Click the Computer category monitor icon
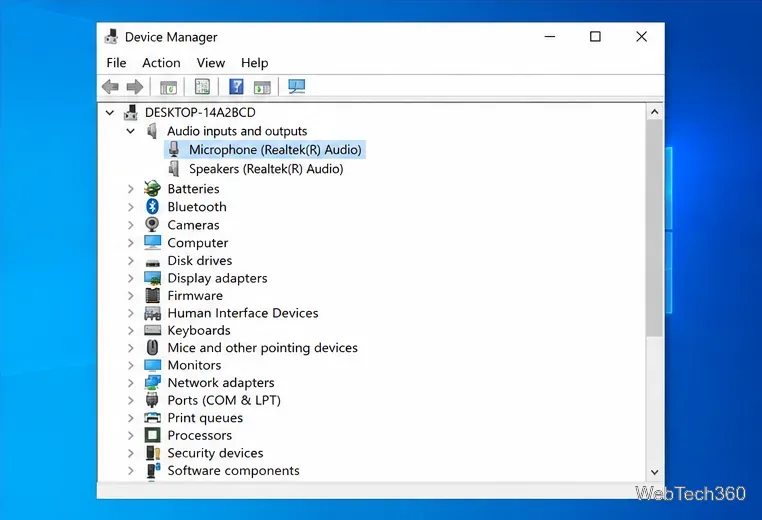Viewport: 762px width, 520px height. [153, 243]
